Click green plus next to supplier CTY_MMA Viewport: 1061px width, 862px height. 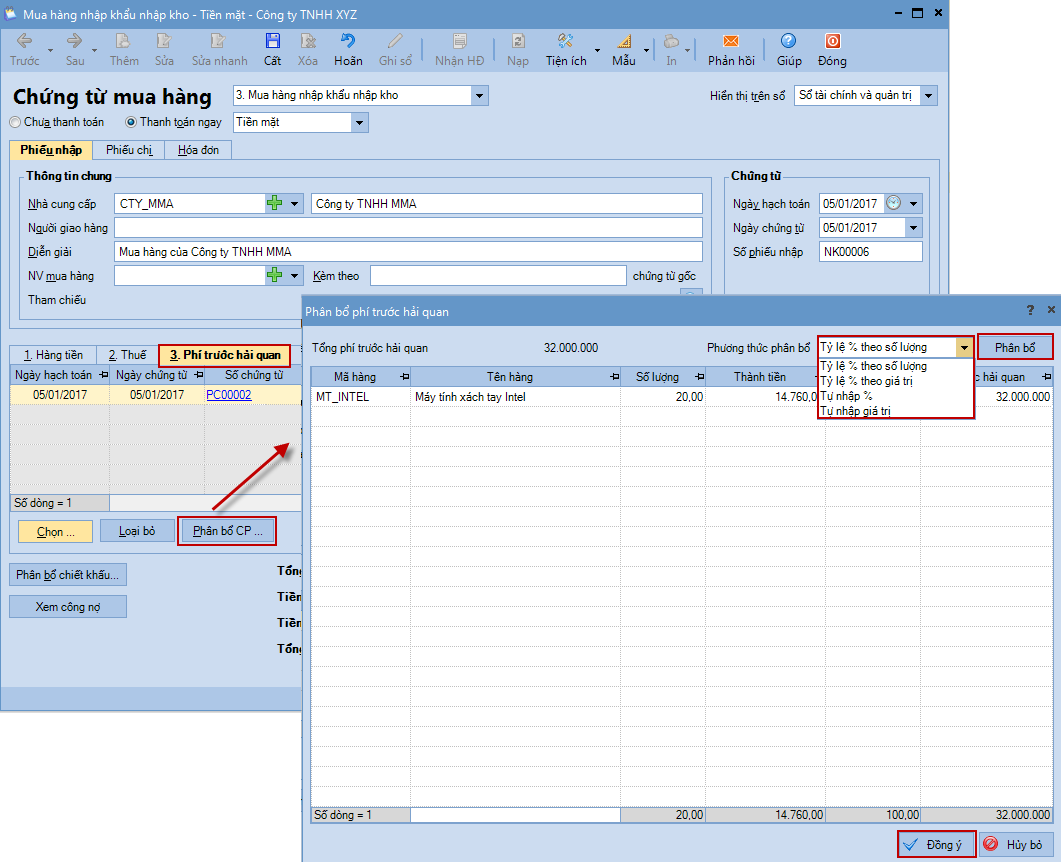pyautogui.click(x=275, y=204)
